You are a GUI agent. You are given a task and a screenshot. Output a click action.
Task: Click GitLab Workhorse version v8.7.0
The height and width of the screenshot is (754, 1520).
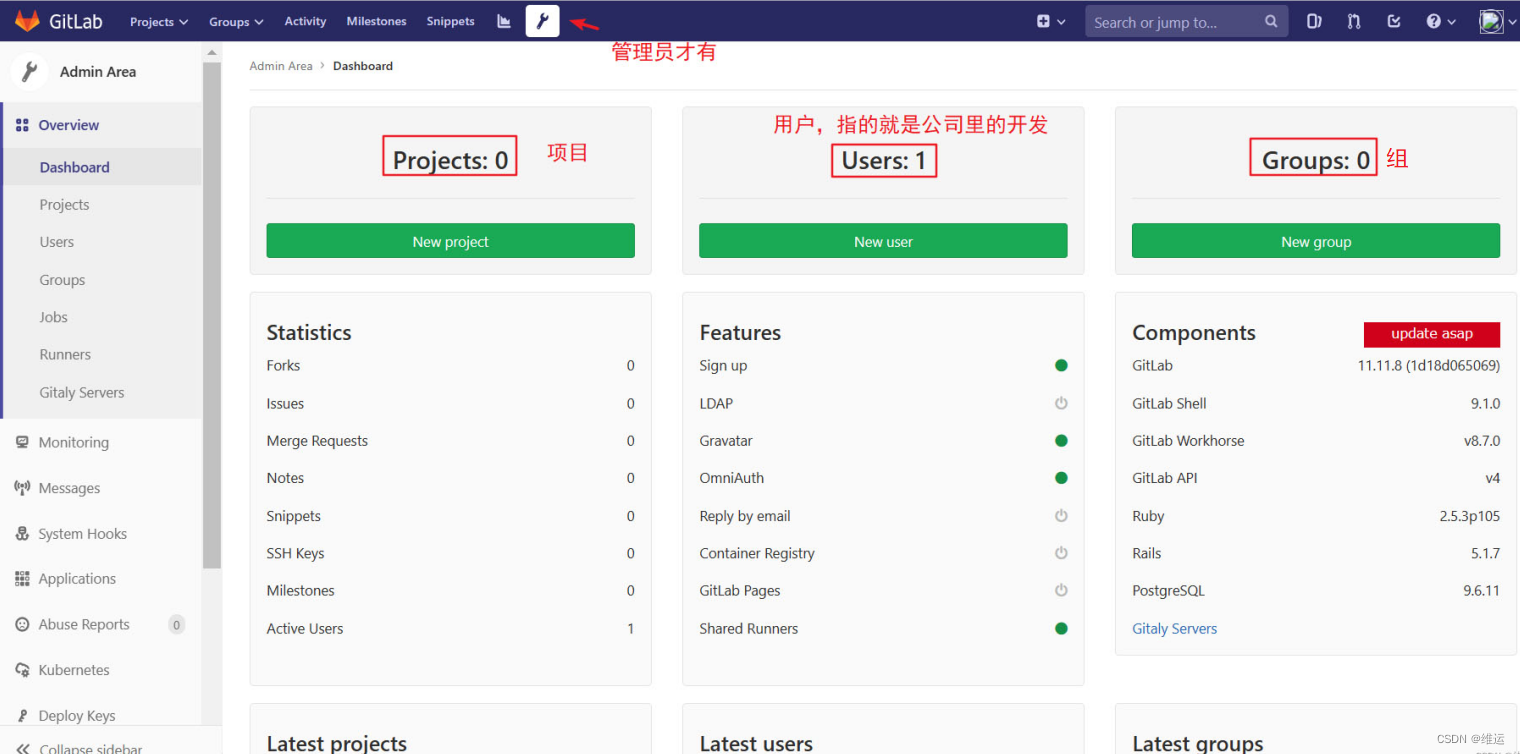1482,441
